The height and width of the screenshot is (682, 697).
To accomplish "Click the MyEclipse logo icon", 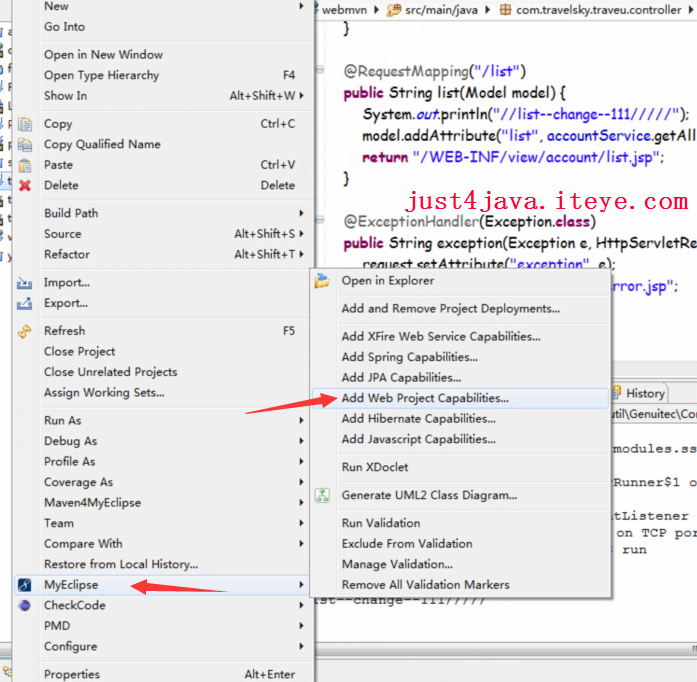I will tap(25, 584).
